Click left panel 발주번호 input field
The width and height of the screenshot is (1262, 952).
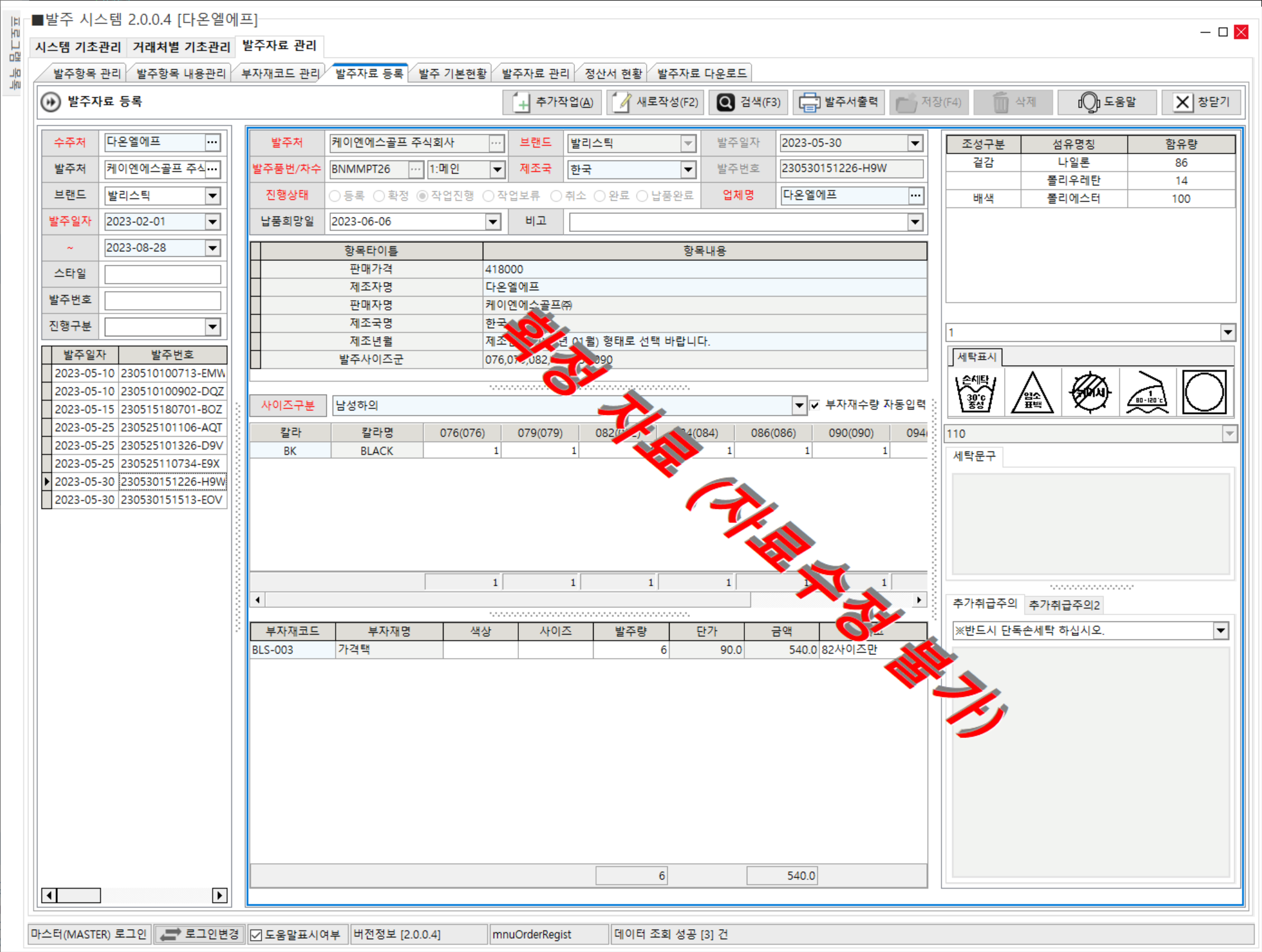click(163, 300)
